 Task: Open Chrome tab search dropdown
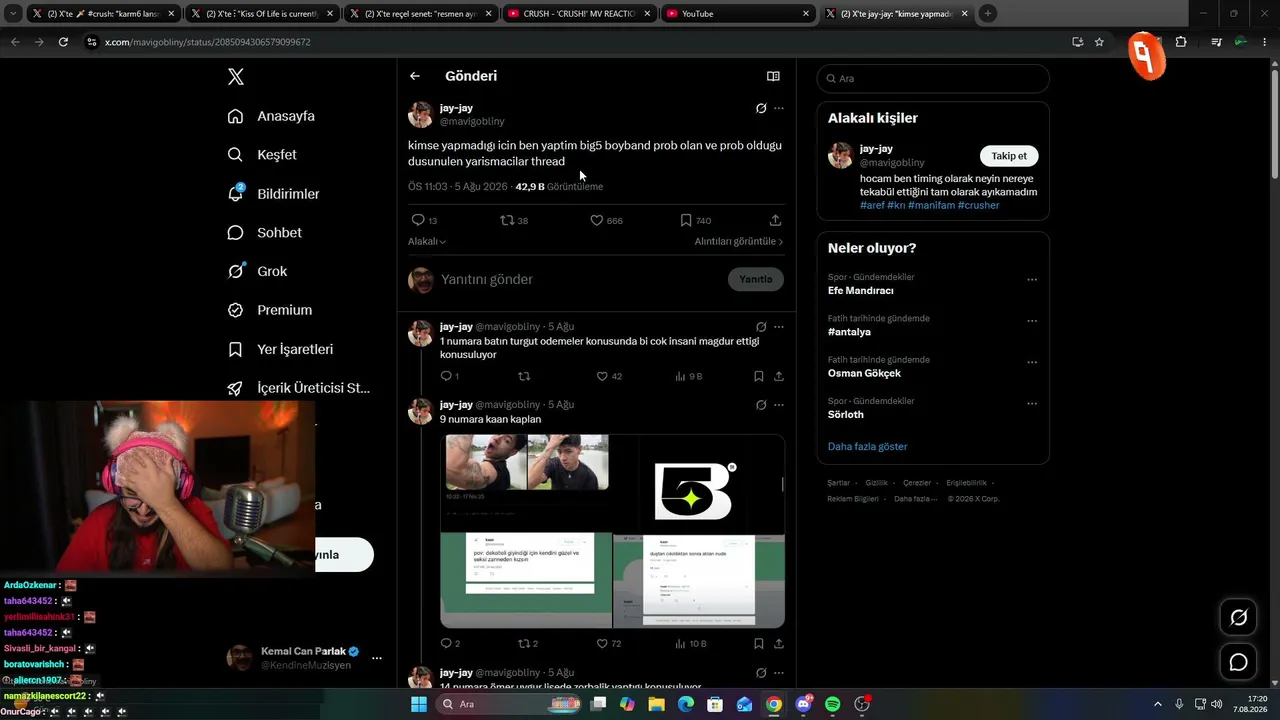coord(13,14)
